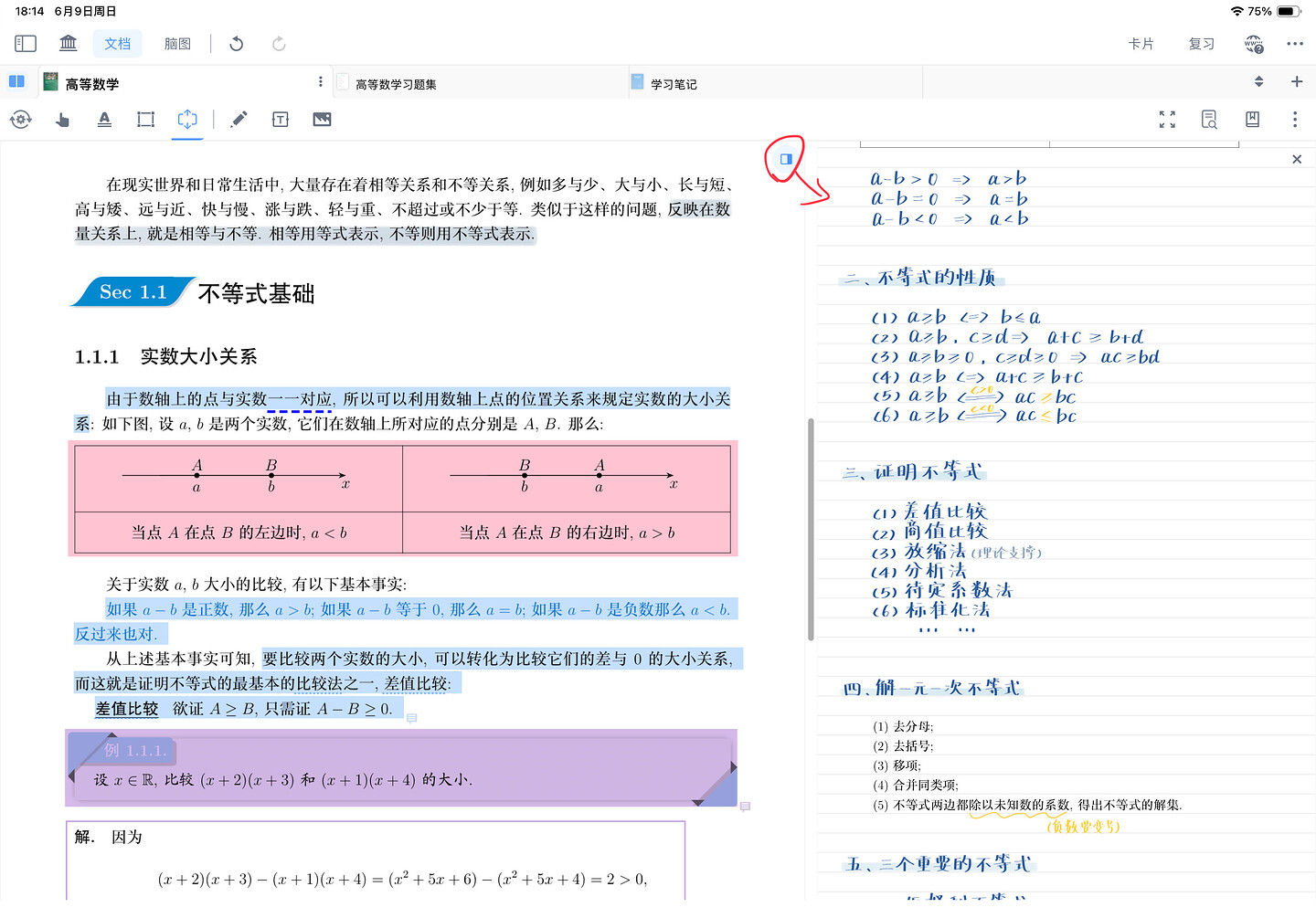Click the yellow annotation (负数变号)
Screen dimensions: 1316x918
pyautogui.click(x=1083, y=827)
